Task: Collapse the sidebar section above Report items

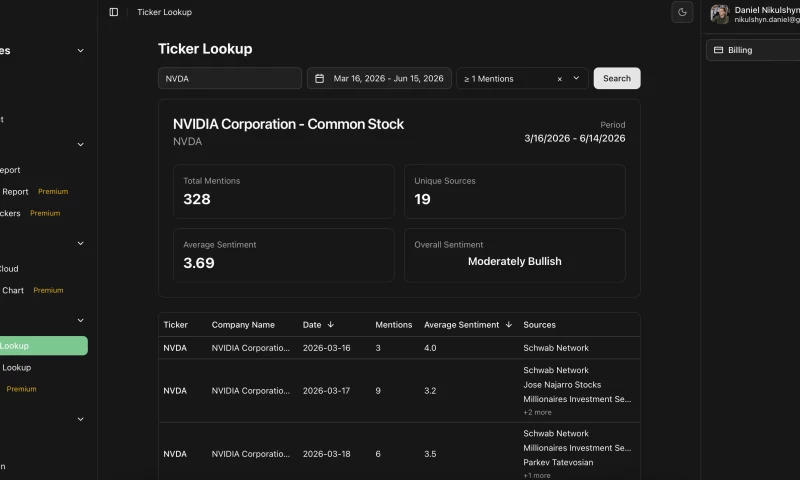Action: click(x=81, y=144)
